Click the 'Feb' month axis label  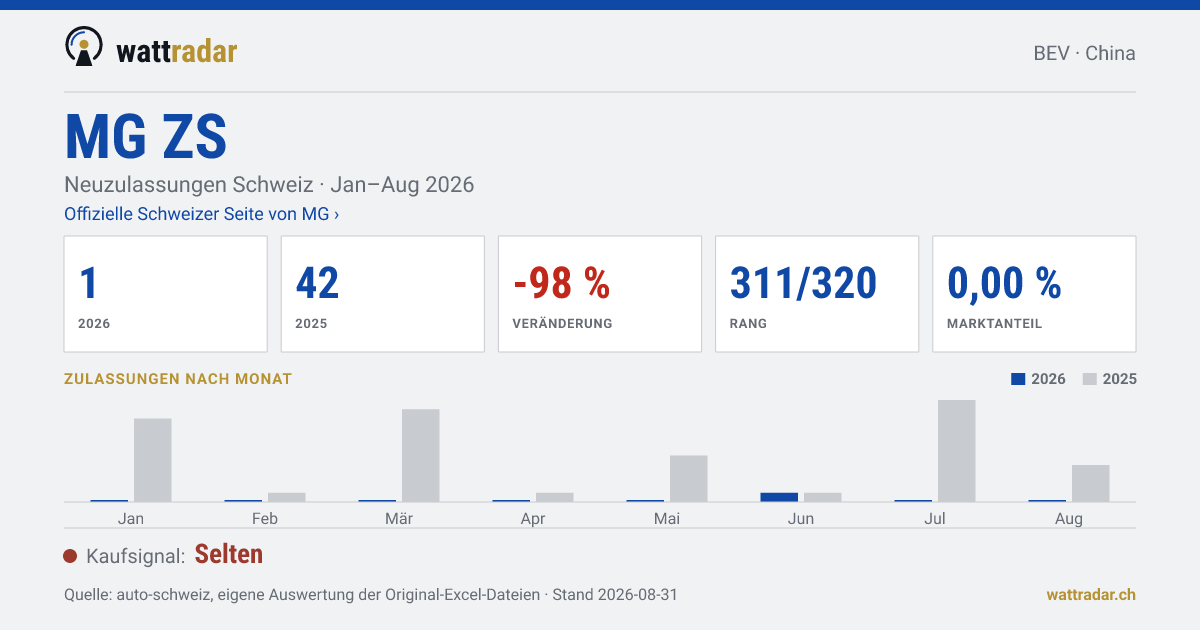pos(265,518)
